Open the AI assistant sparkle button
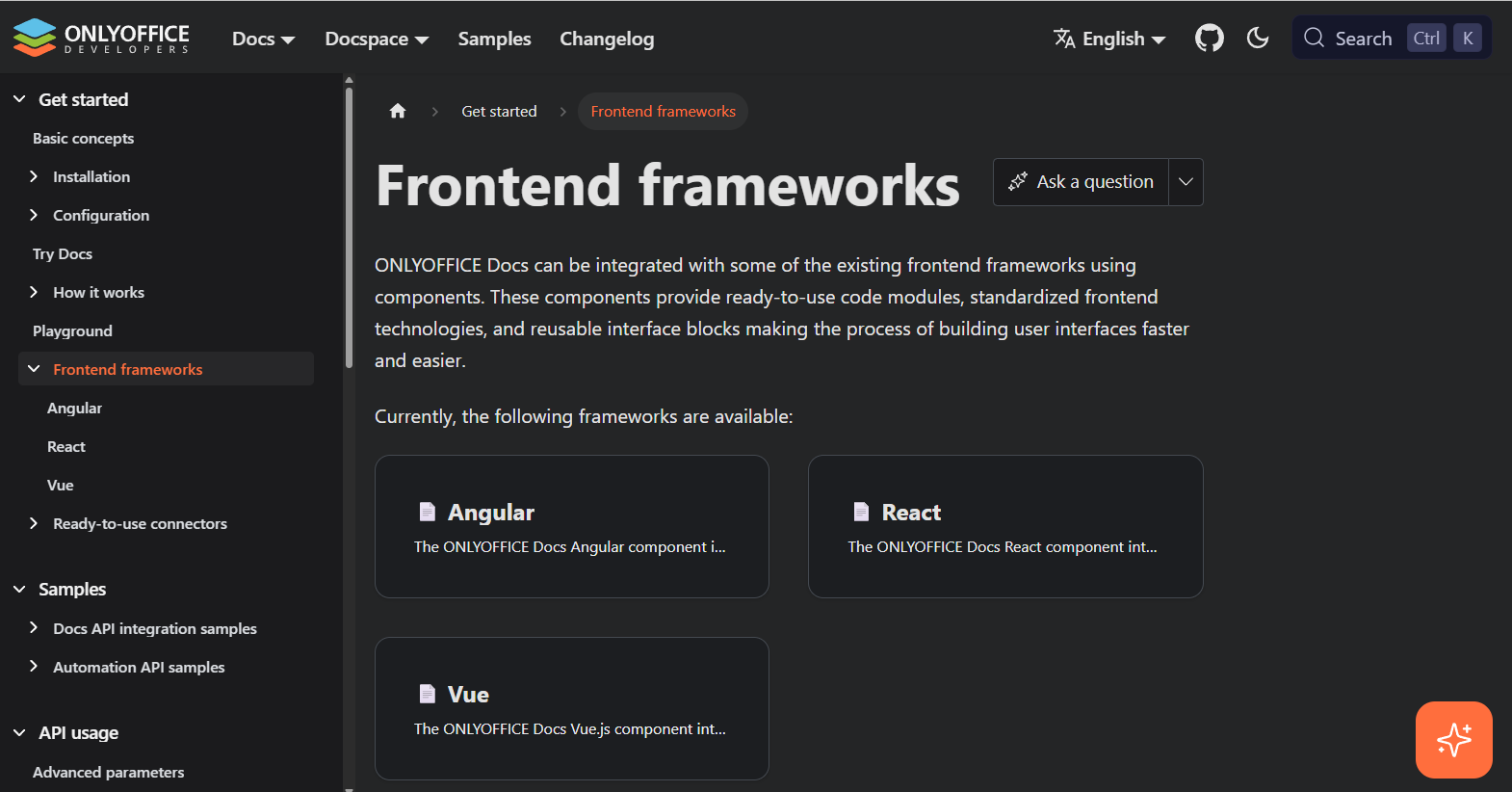Image resolution: width=1512 pixels, height=792 pixels. (1453, 740)
